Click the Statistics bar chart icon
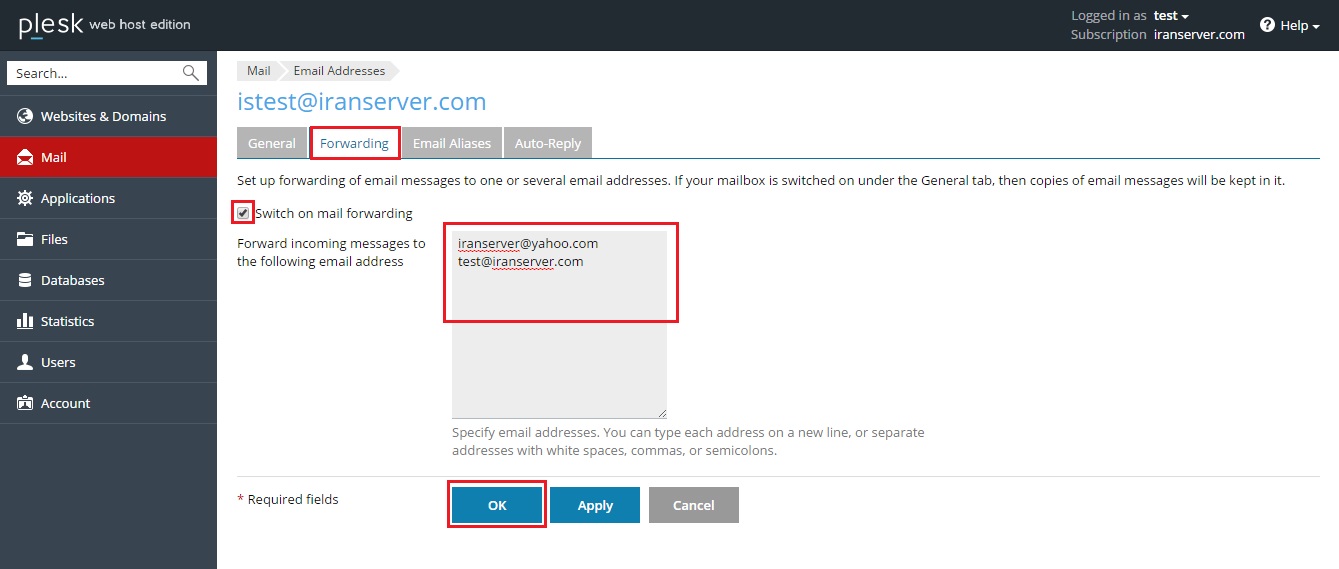 pos(25,321)
